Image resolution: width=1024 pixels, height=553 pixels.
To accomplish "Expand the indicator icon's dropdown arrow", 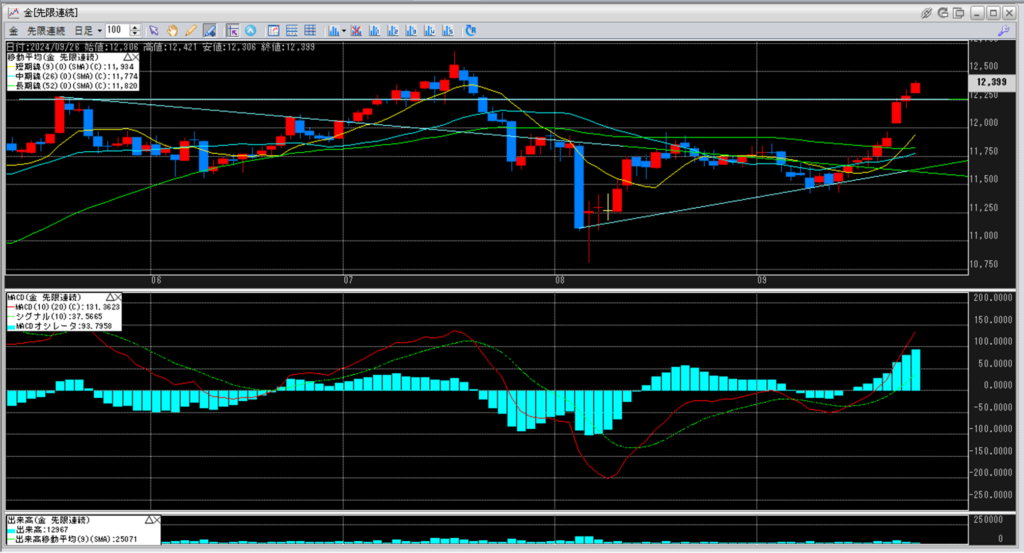I will (344, 31).
